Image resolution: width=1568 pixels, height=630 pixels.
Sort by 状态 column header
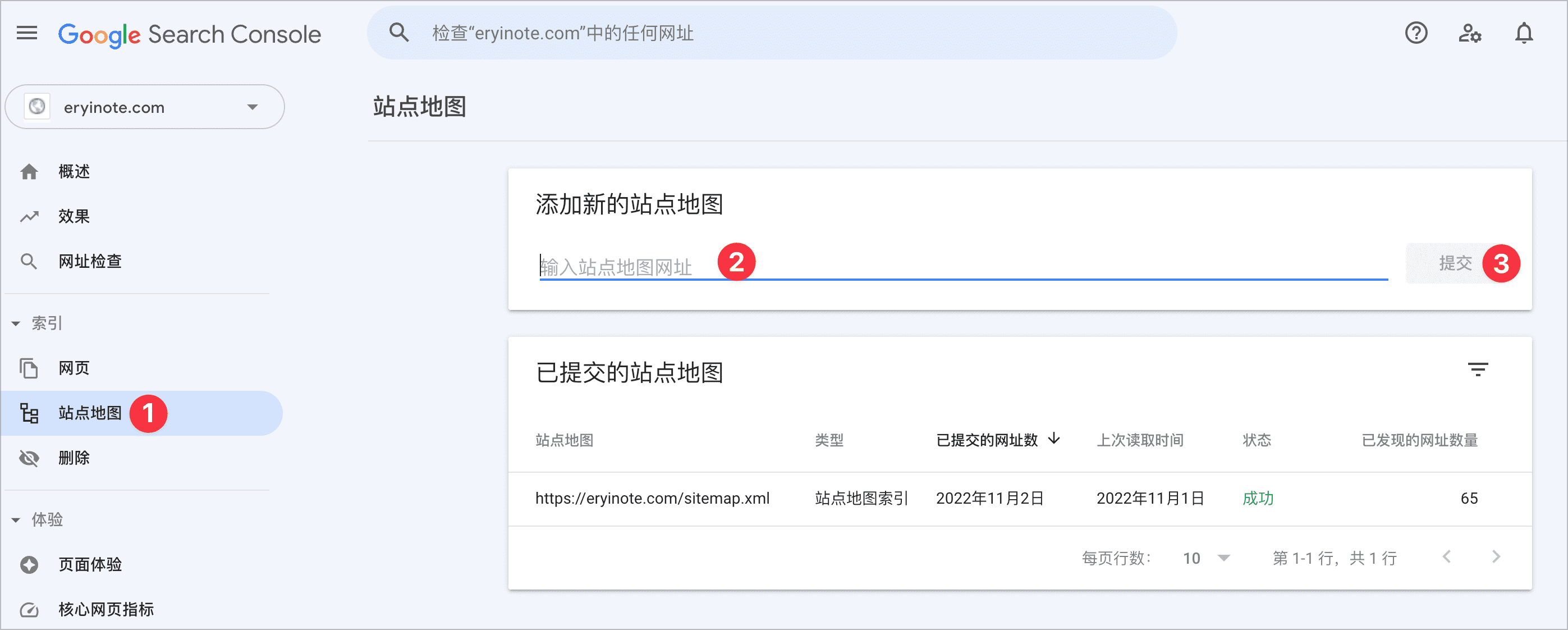(1257, 440)
